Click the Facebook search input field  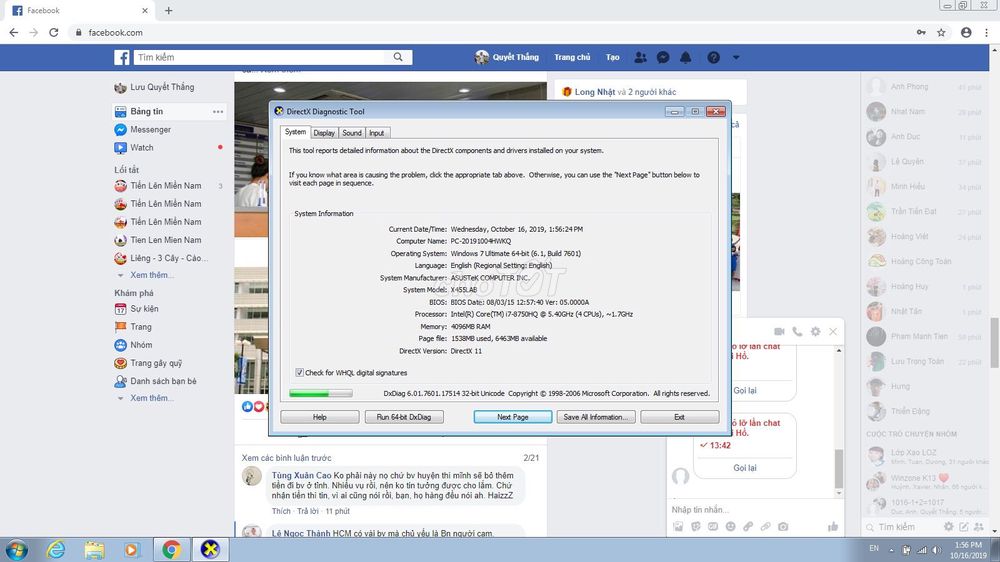[x=261, y=57]
